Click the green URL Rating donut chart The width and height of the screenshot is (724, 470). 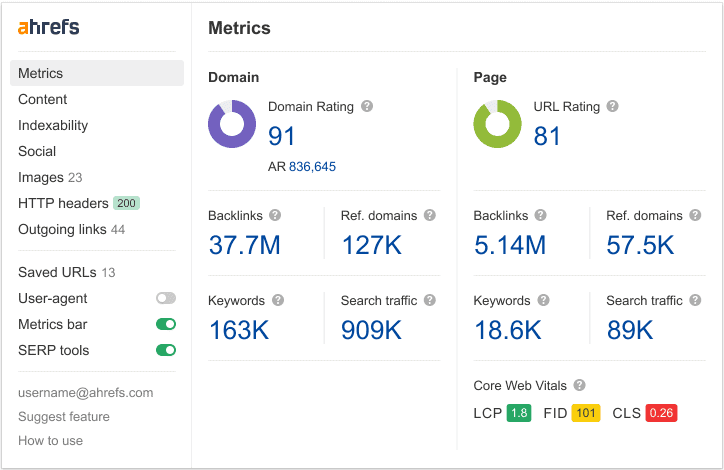(x=497, y=124)
